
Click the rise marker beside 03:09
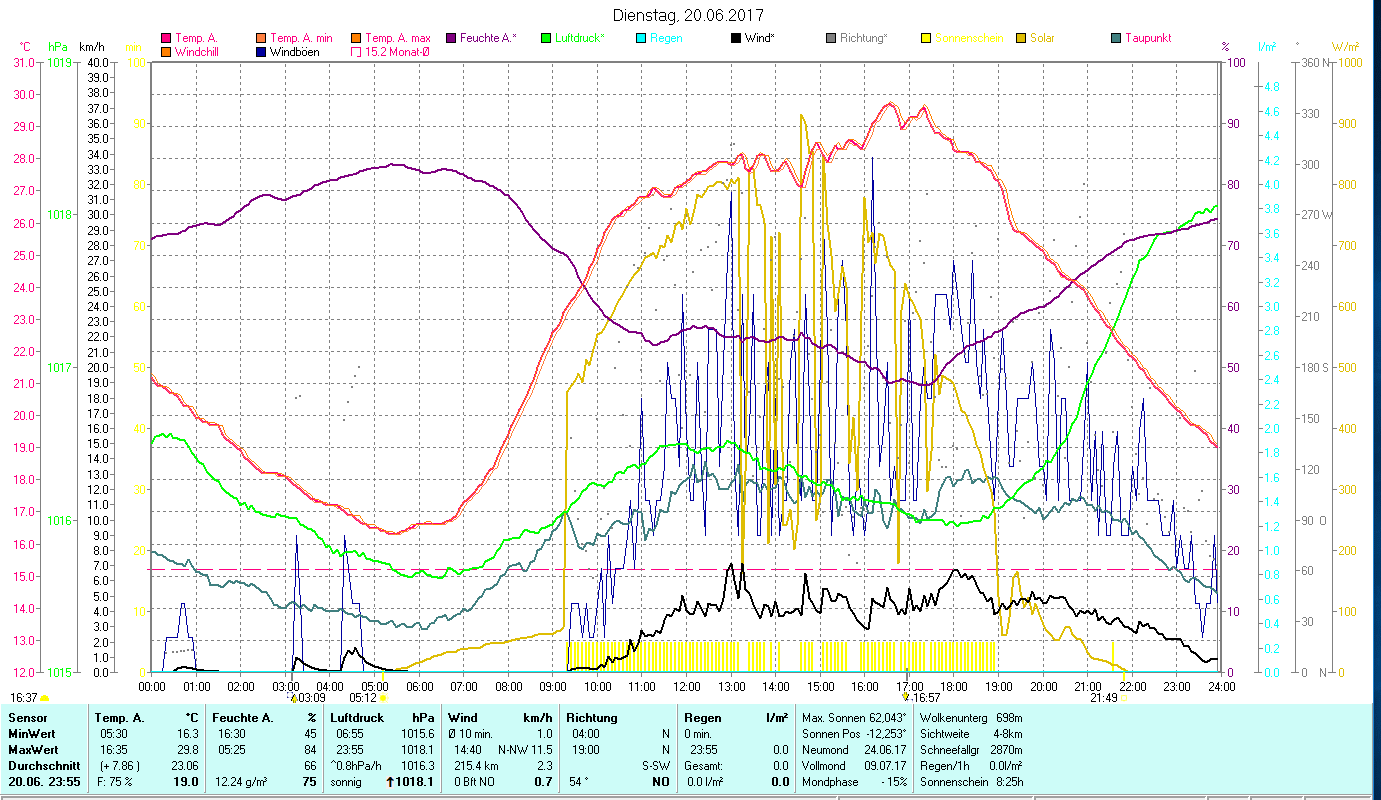pyautogui.click(x=294, y=698)
